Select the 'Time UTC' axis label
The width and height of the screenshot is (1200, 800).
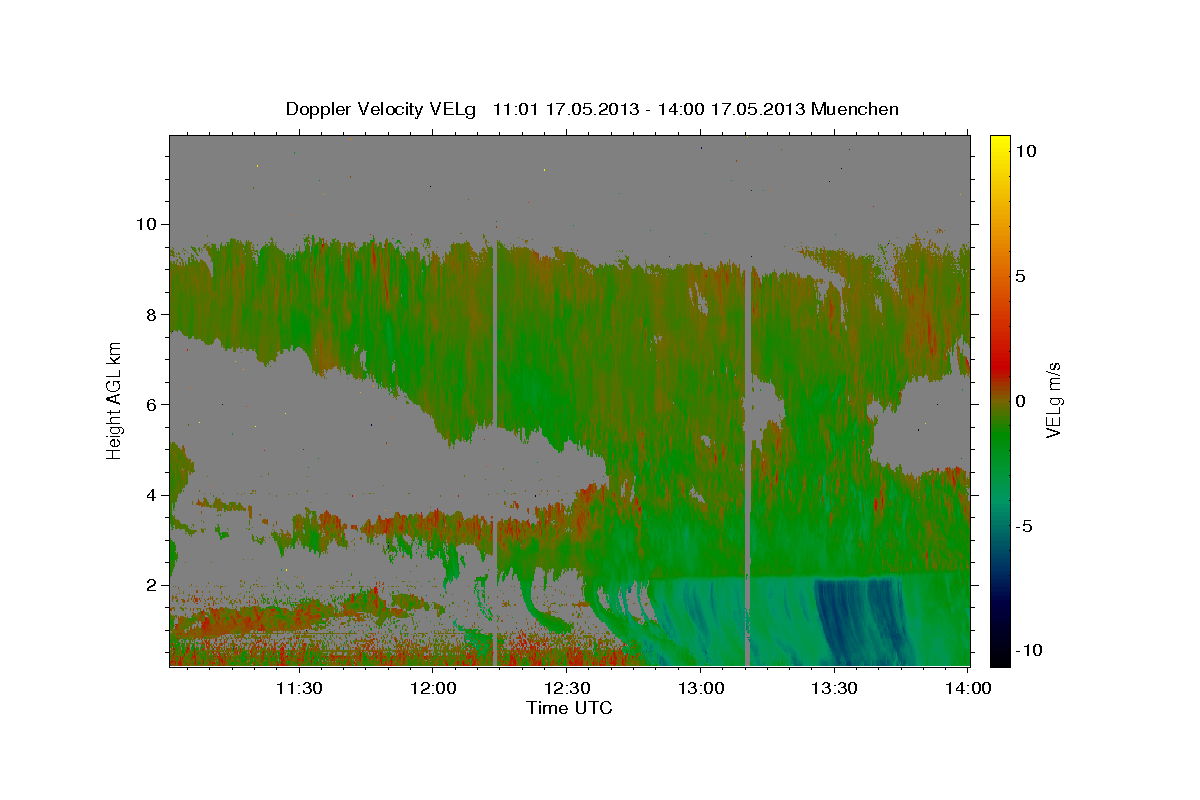569,708
